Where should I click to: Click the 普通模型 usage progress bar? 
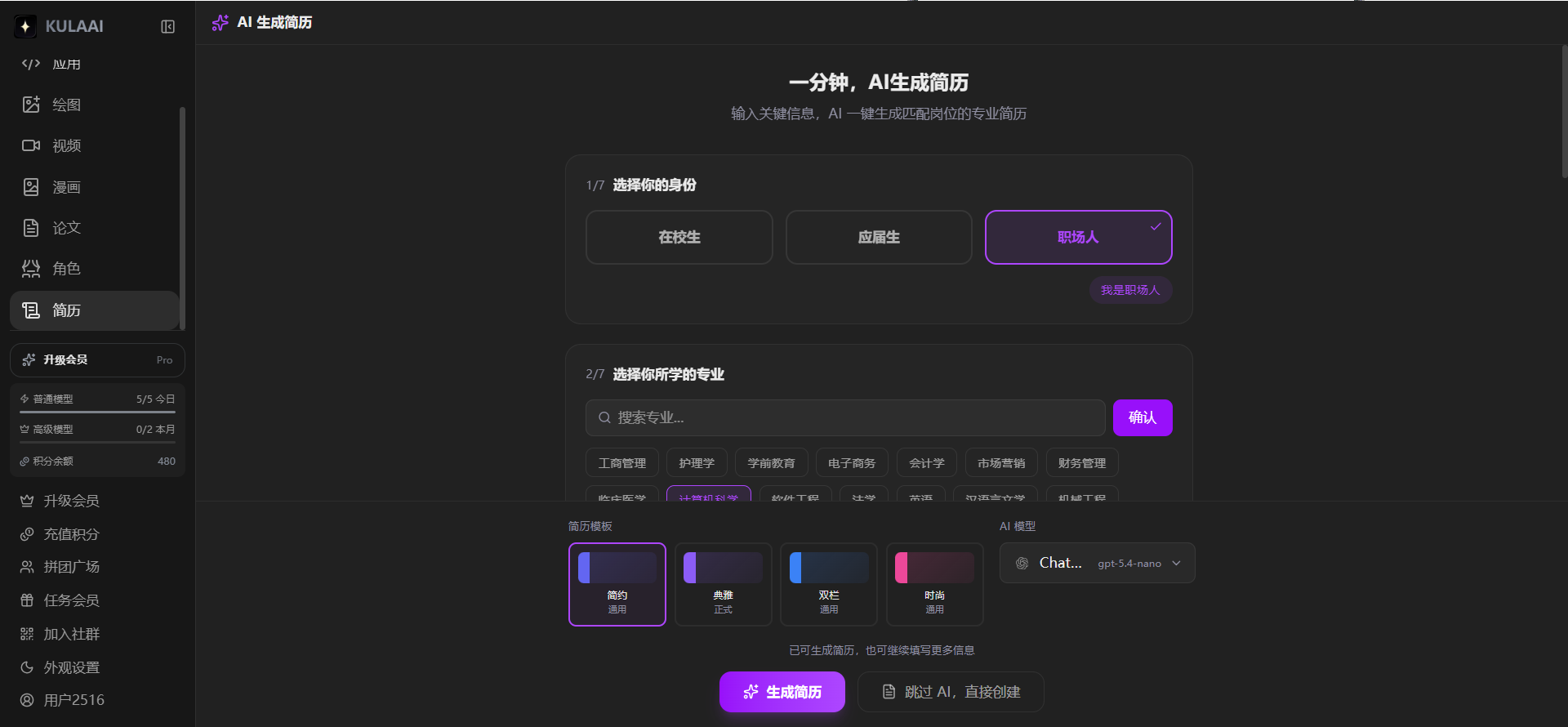pos(97,412)
